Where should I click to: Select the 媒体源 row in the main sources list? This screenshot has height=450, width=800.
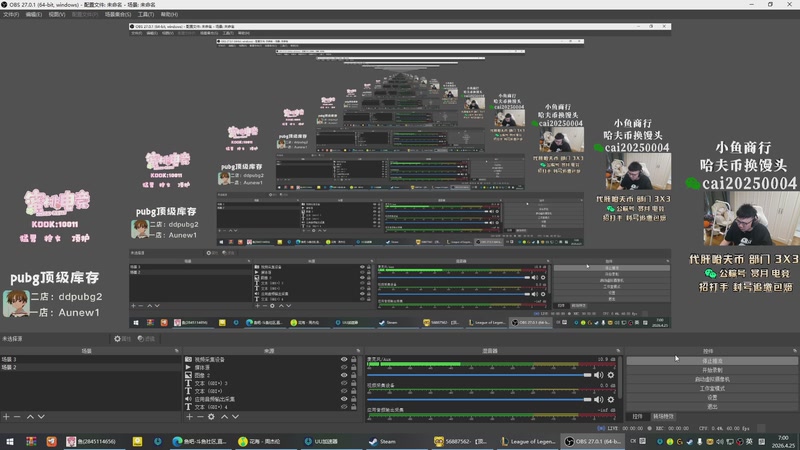pyautogui.click(x=270, y=367)
